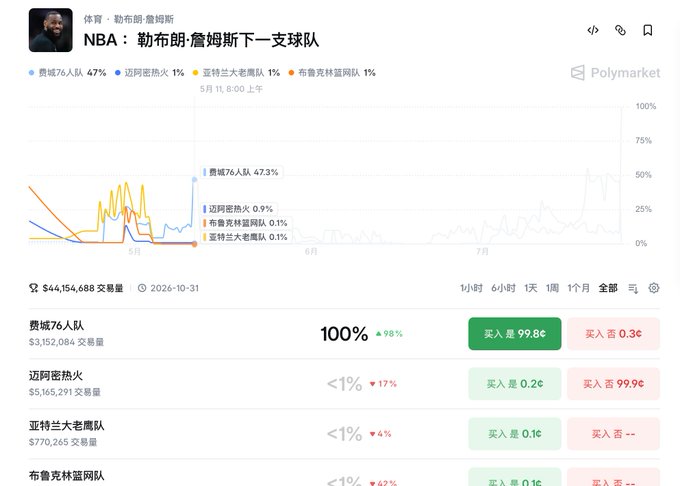Click the 亚特兰大老鹰队 1% legend item
This screenshot has width=680, height=486.
[x=236, y=72]
